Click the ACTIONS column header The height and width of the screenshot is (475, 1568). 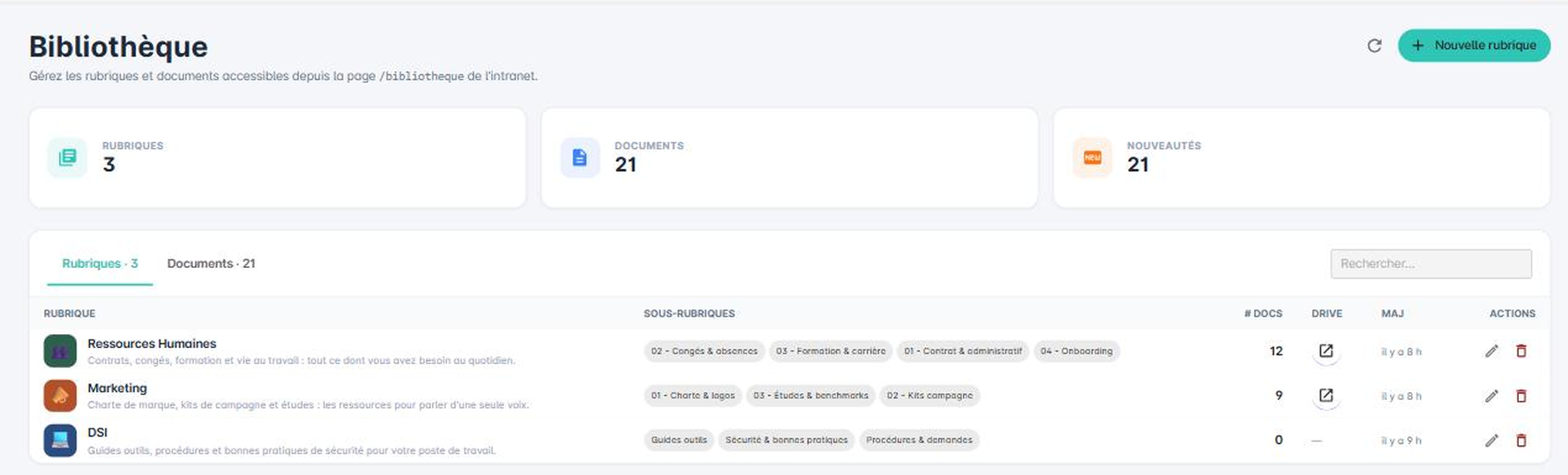pos(1512,314)
